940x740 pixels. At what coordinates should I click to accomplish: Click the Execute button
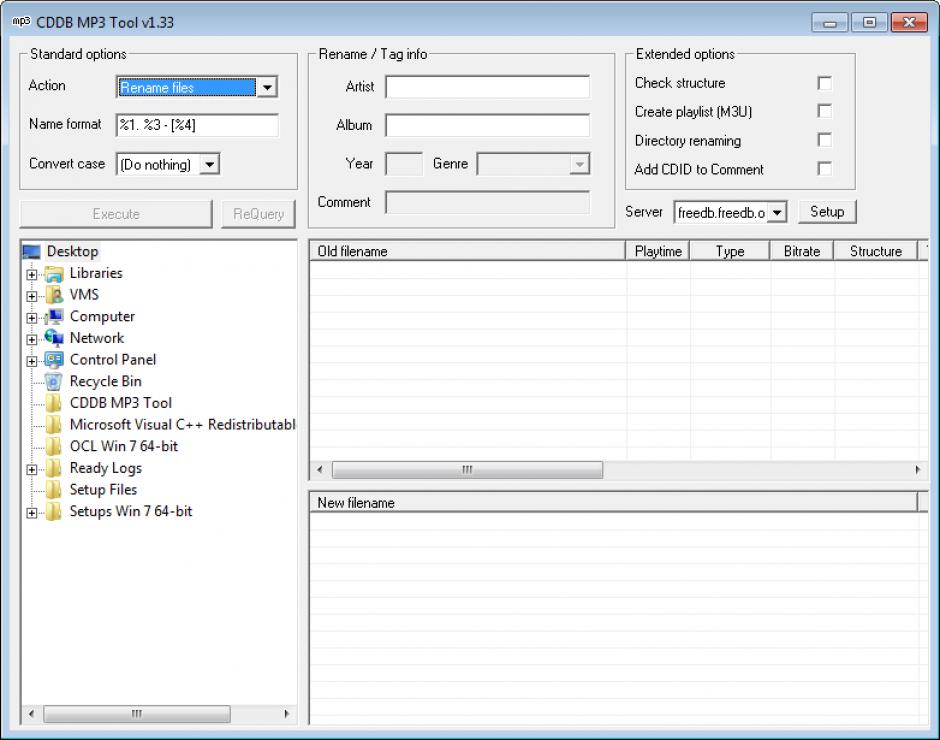coord(116,214)
